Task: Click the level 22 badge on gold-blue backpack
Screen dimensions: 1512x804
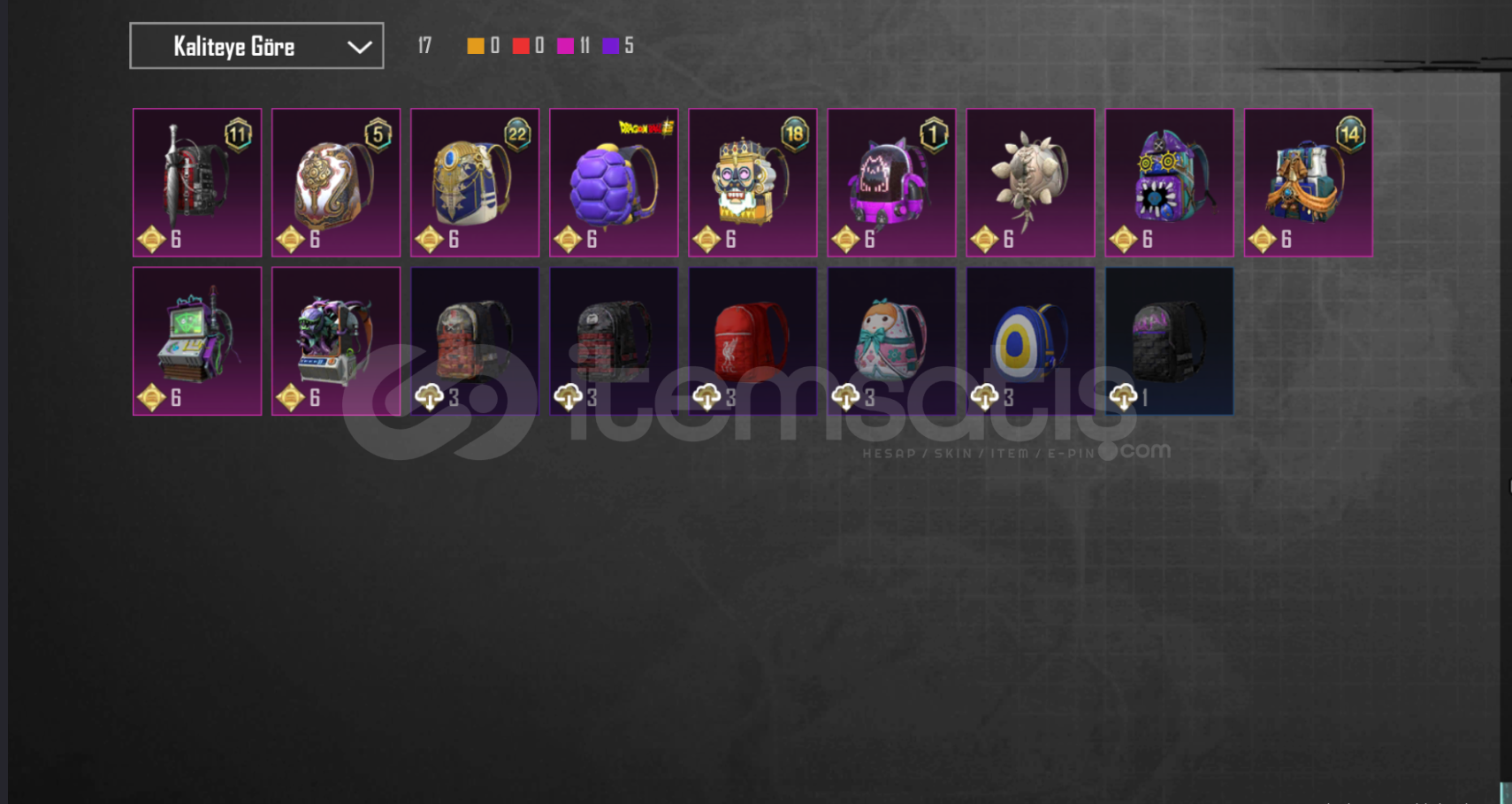Action: coord(517,134)
